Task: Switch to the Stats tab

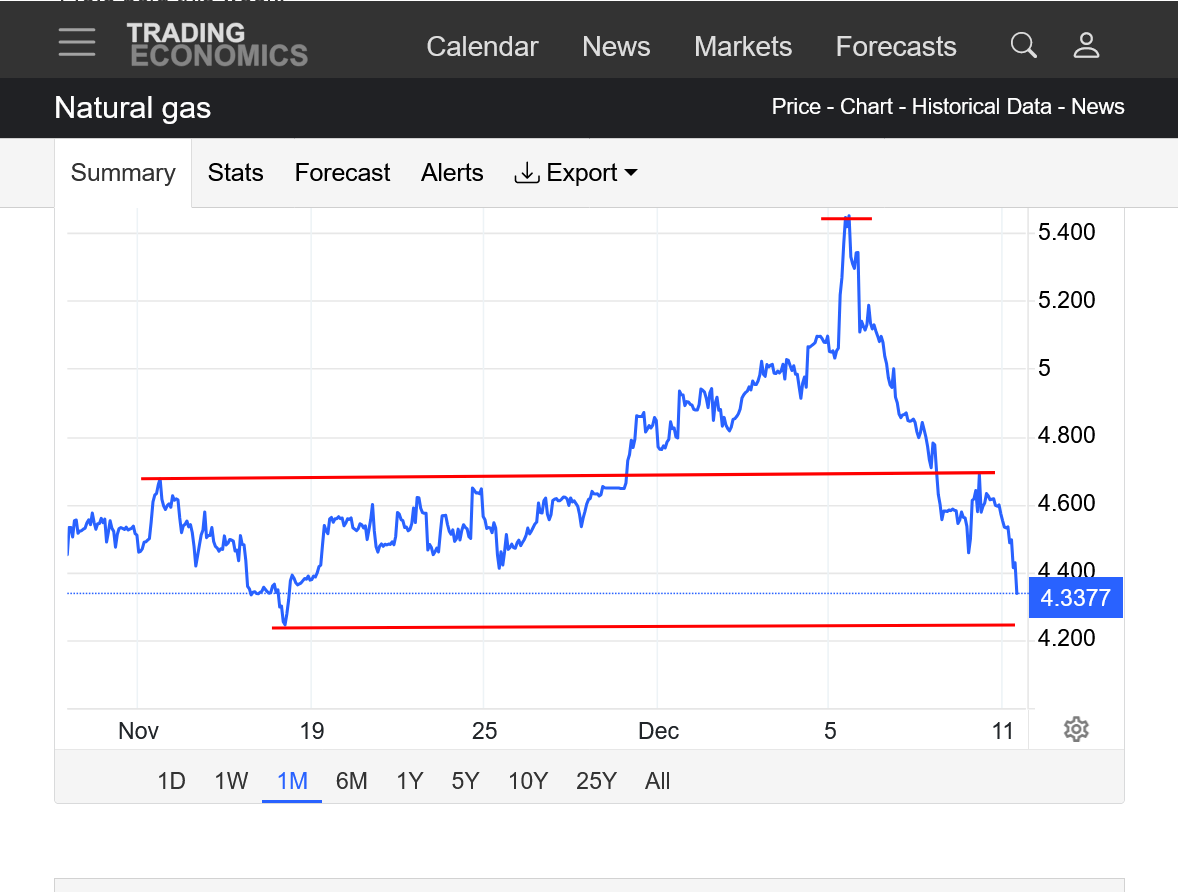Action: 235,173
